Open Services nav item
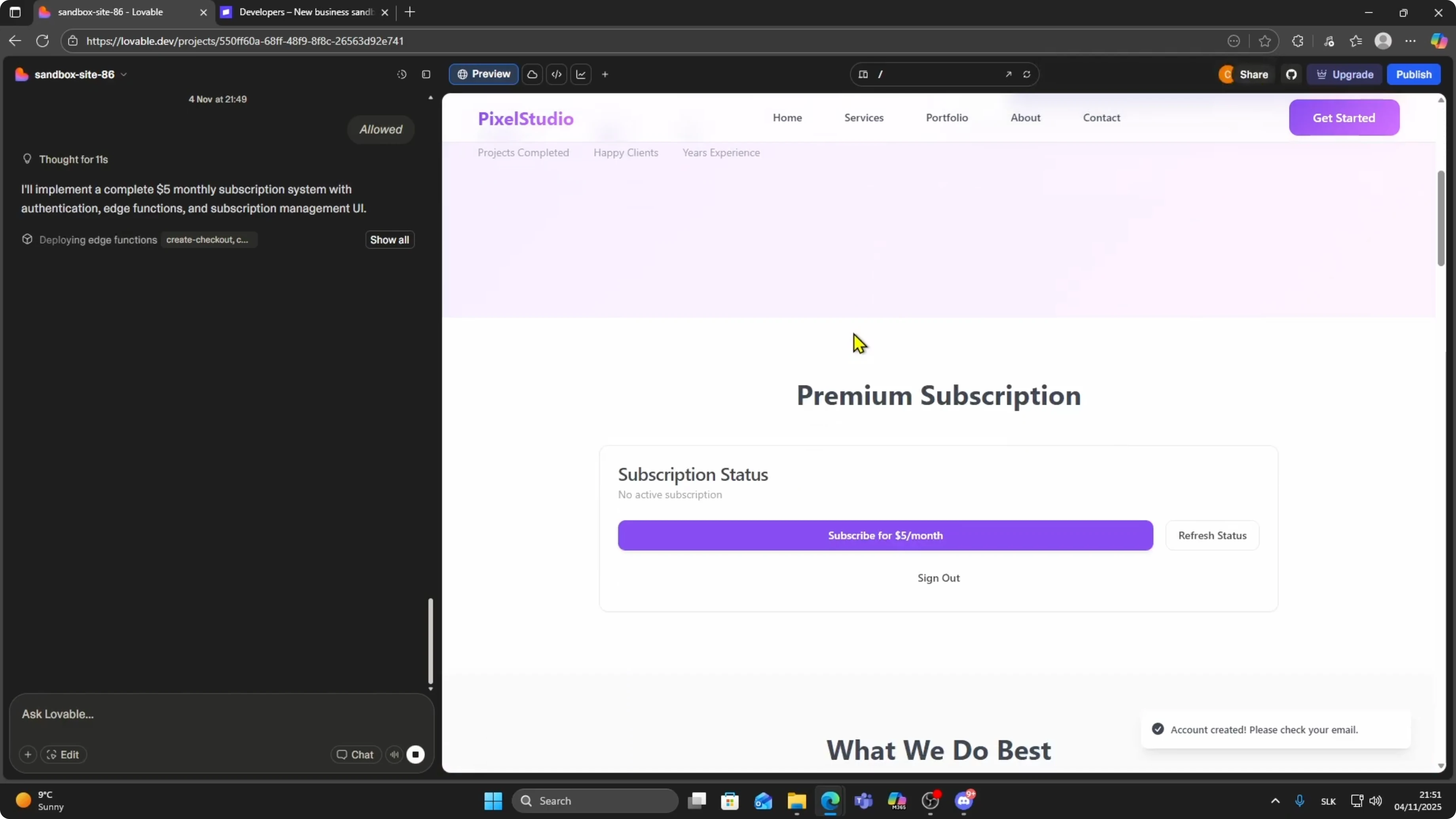The width and height of the screenshot is (1456, 819). 864,118
